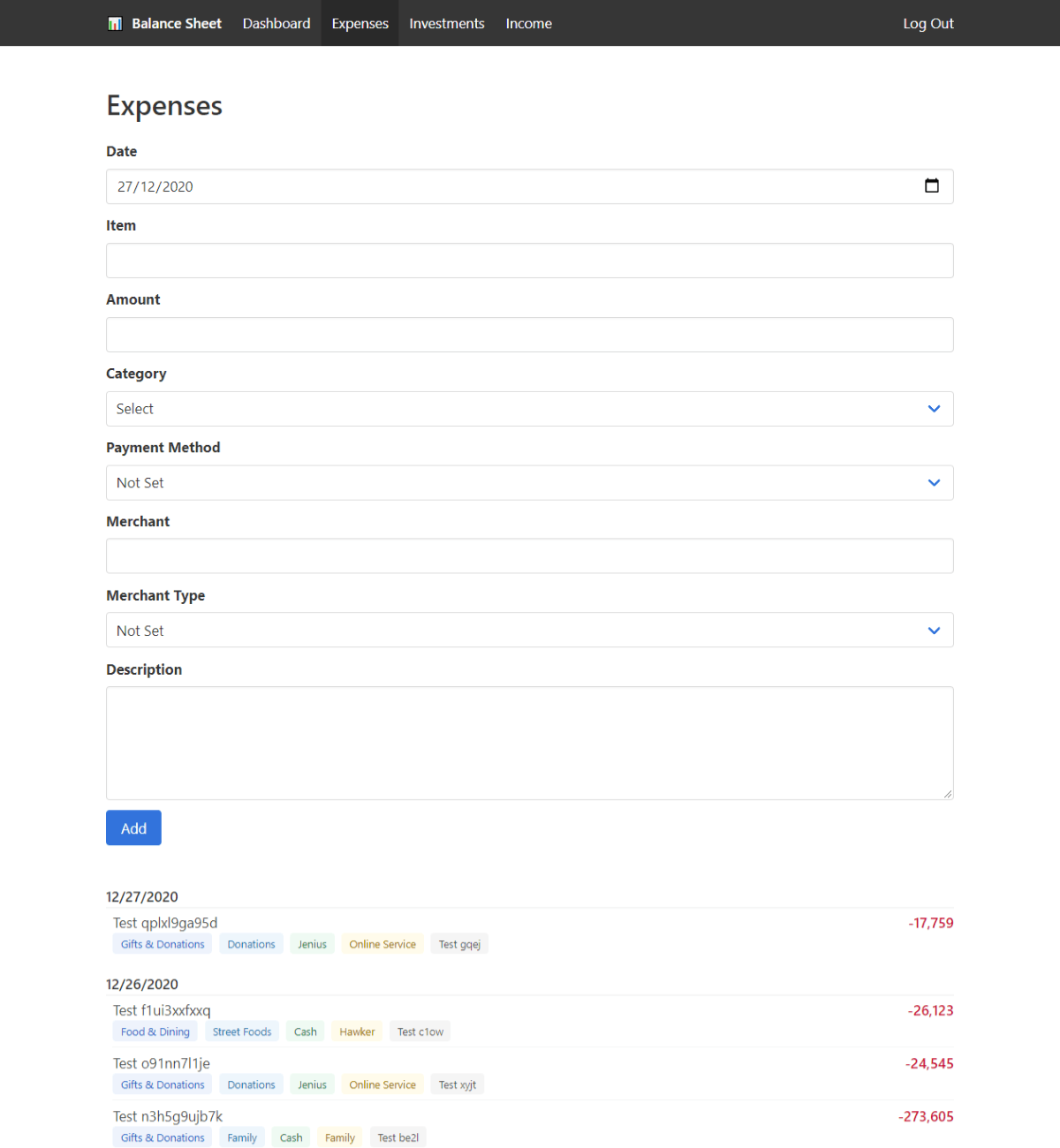Screen dimensions: 1060x1148
Task: Open the date picker calendar icon
Action: point(931,185)
